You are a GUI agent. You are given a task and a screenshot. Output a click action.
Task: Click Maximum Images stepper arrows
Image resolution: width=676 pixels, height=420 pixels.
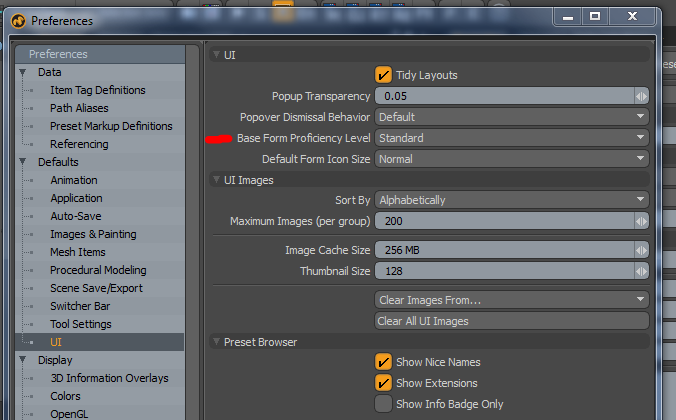tap(642, 221)
